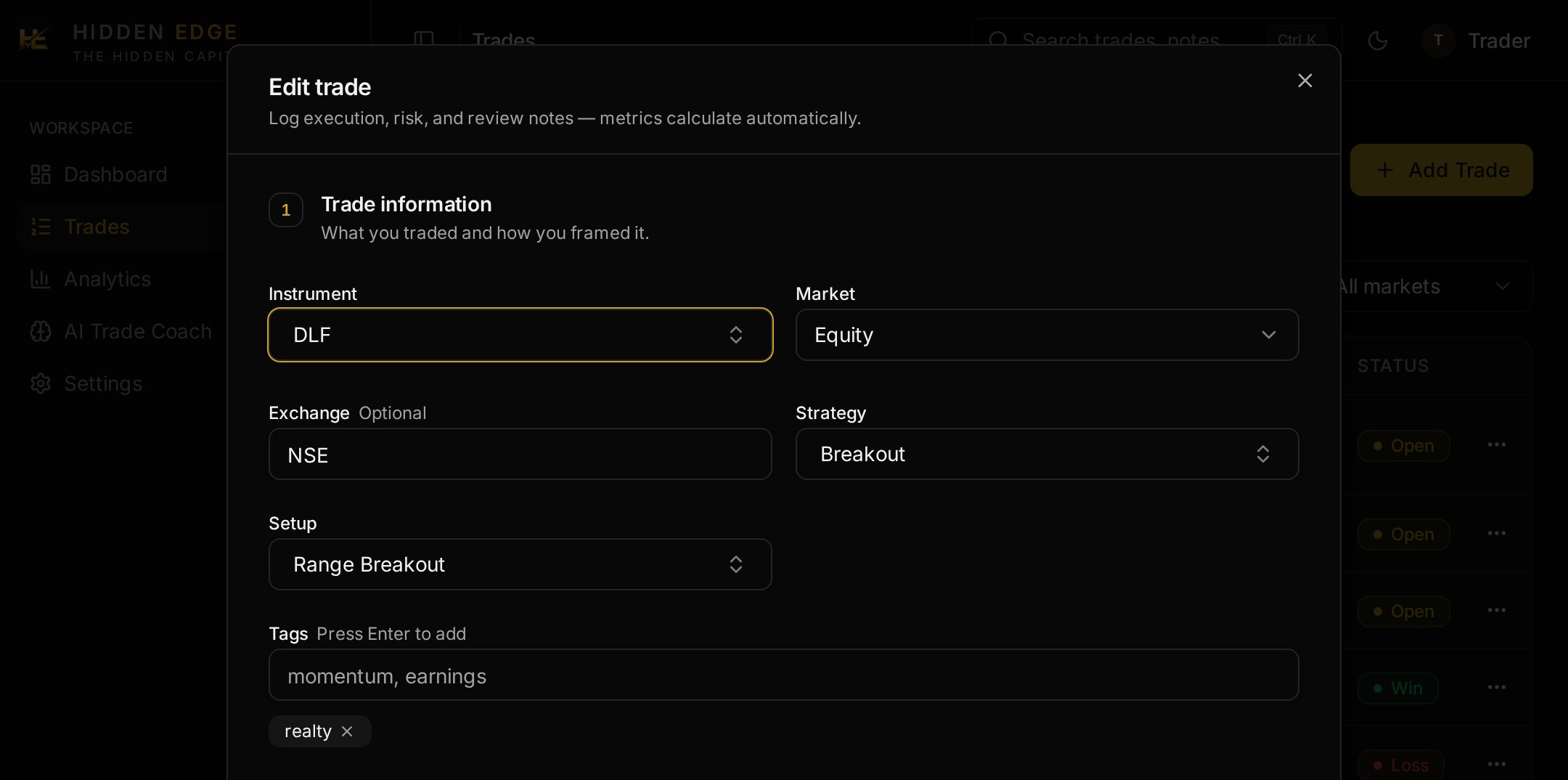This screenshot has width=1568, height=780.
Task: Click the Strategy up-down chevron icon
Action: pyautogui.click(x=1262, y=454)
